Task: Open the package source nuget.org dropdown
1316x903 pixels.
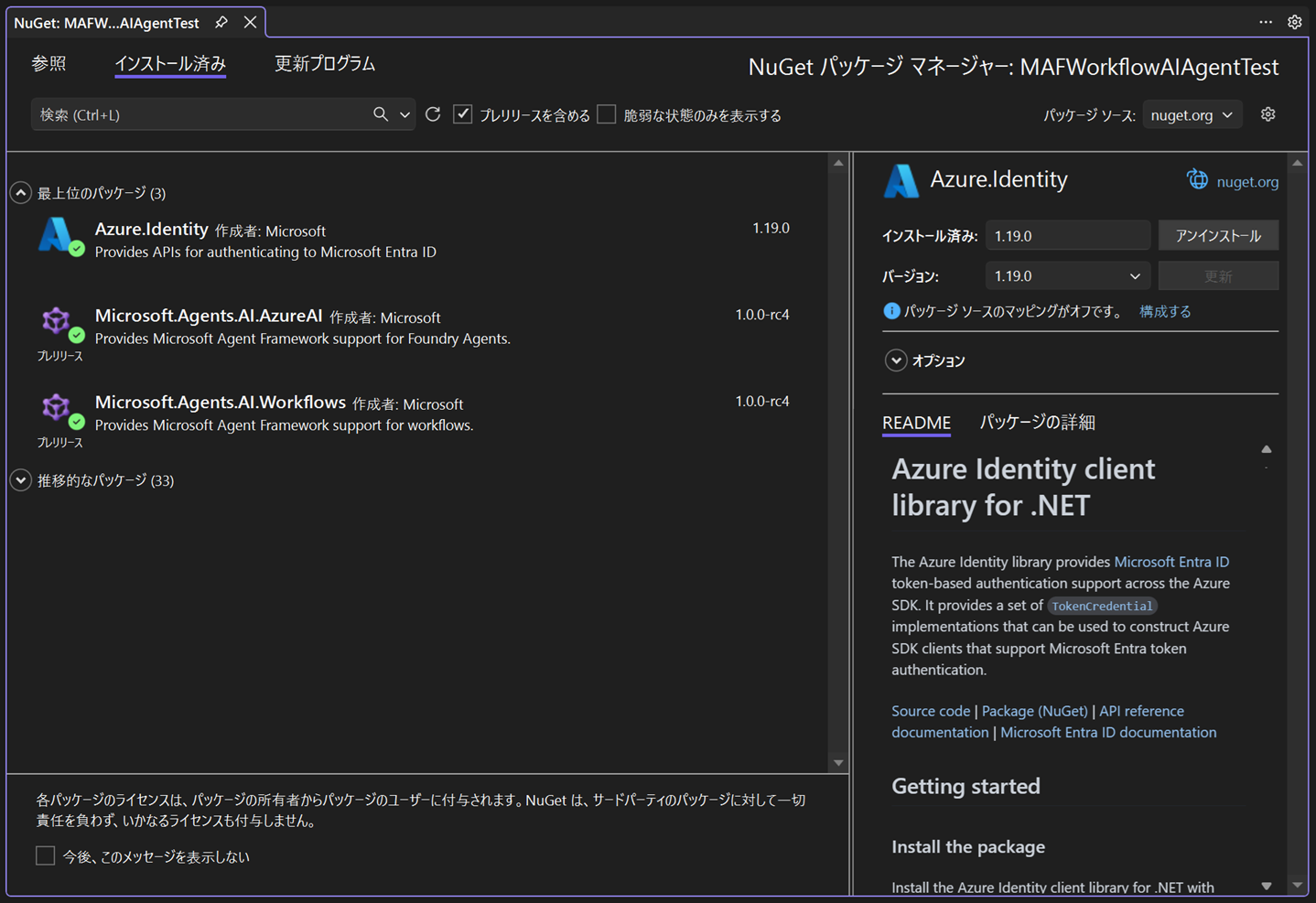Action: [1192, 115]
